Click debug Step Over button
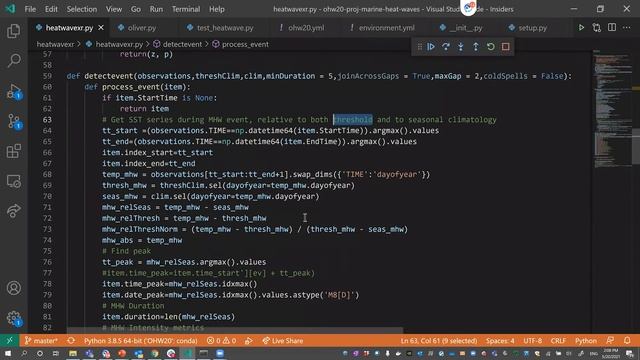The width and height of the screenshot is (640, 360). [446, 47]
